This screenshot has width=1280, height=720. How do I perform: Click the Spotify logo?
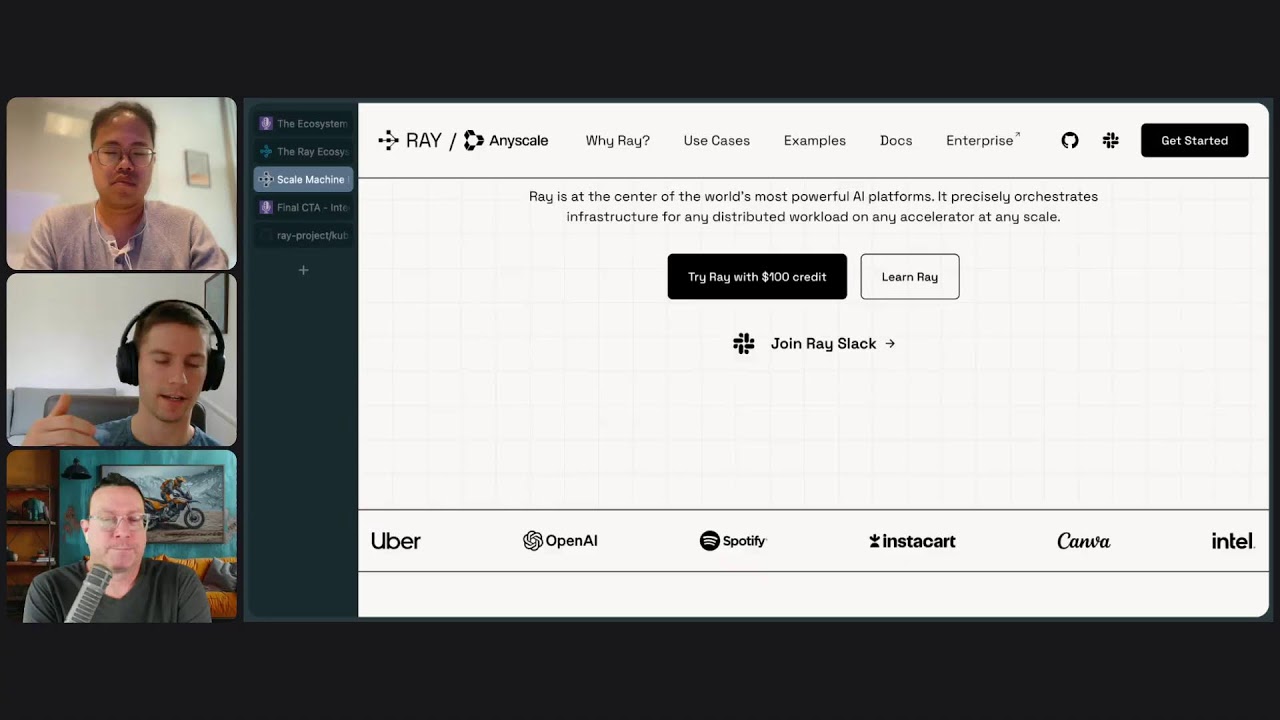coord(733,541)
